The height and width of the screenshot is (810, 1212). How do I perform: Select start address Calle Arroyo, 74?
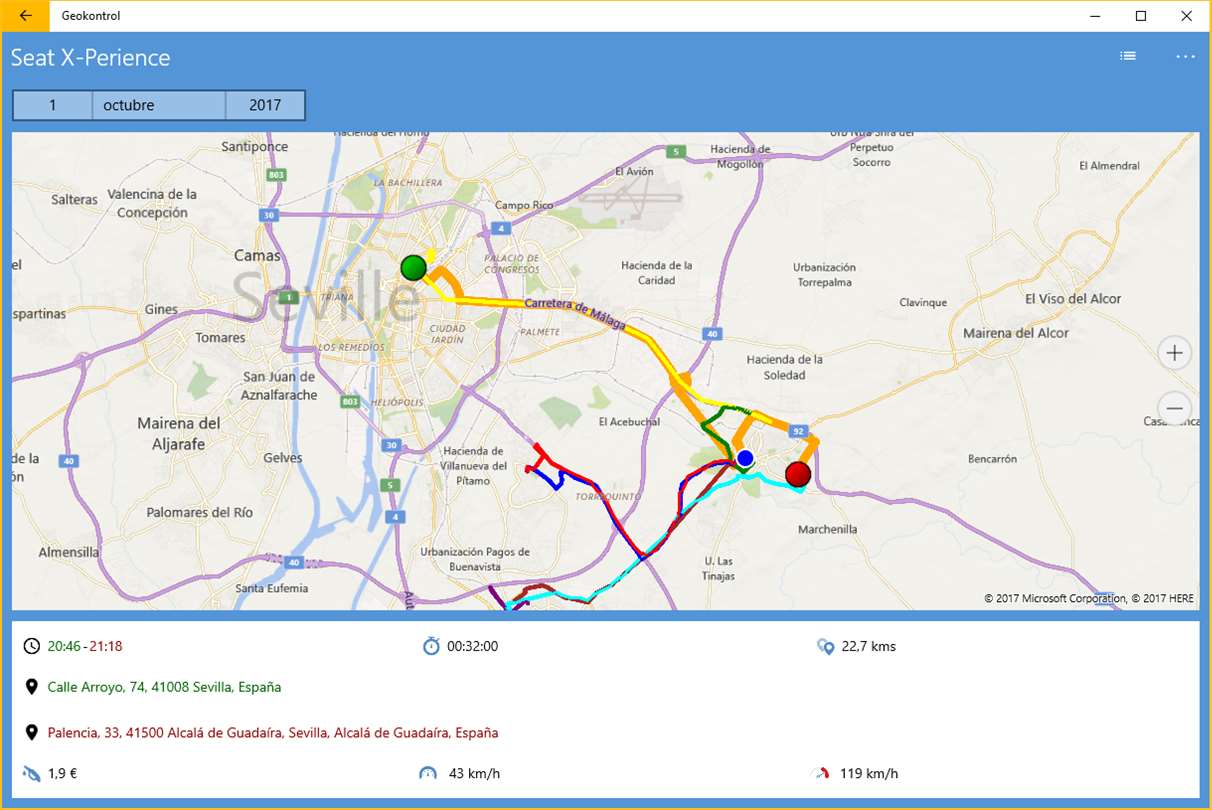pyautogui.click(x=164, y=687)
